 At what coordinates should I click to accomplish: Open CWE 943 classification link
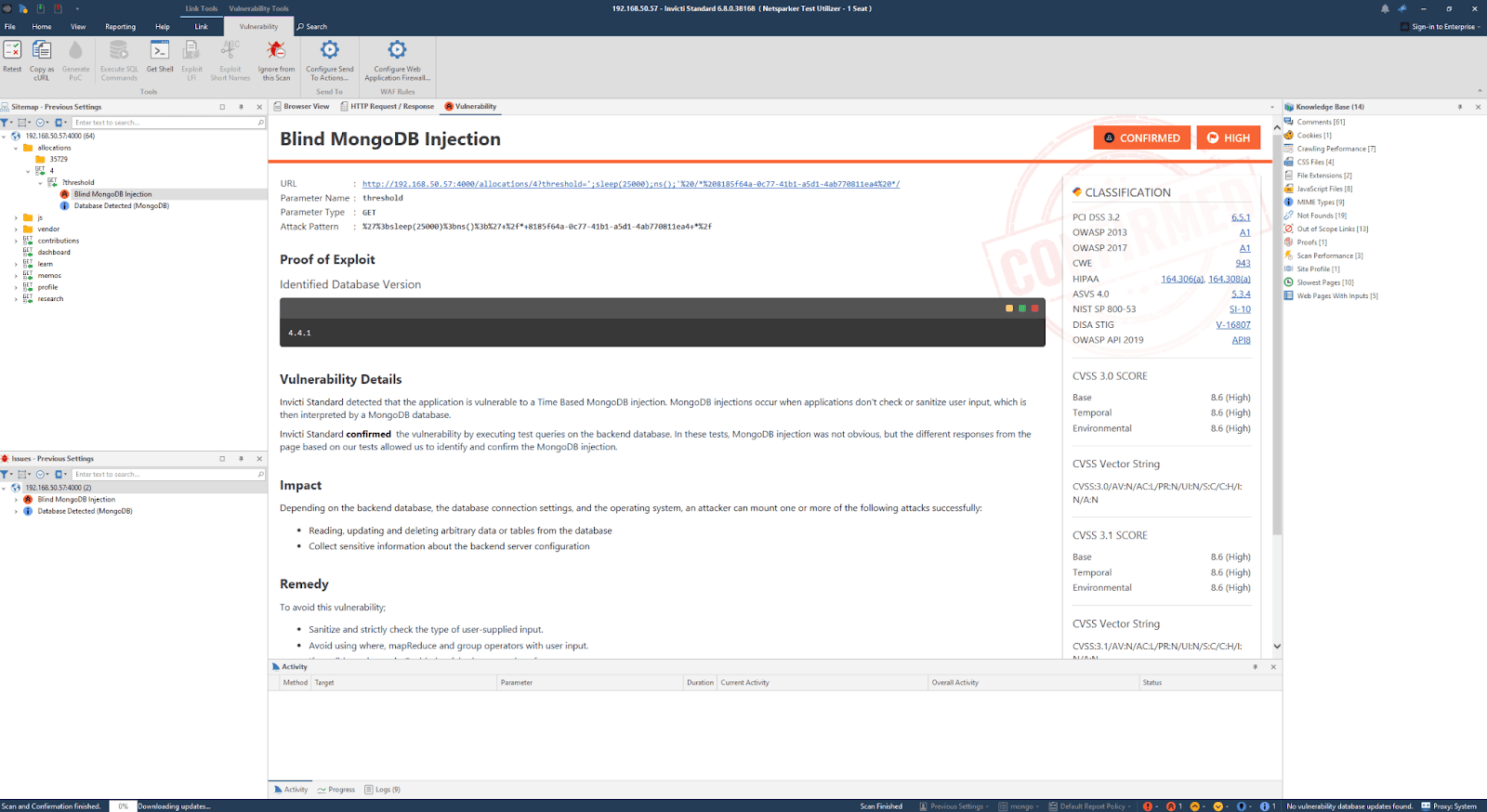click(1243, 263)
